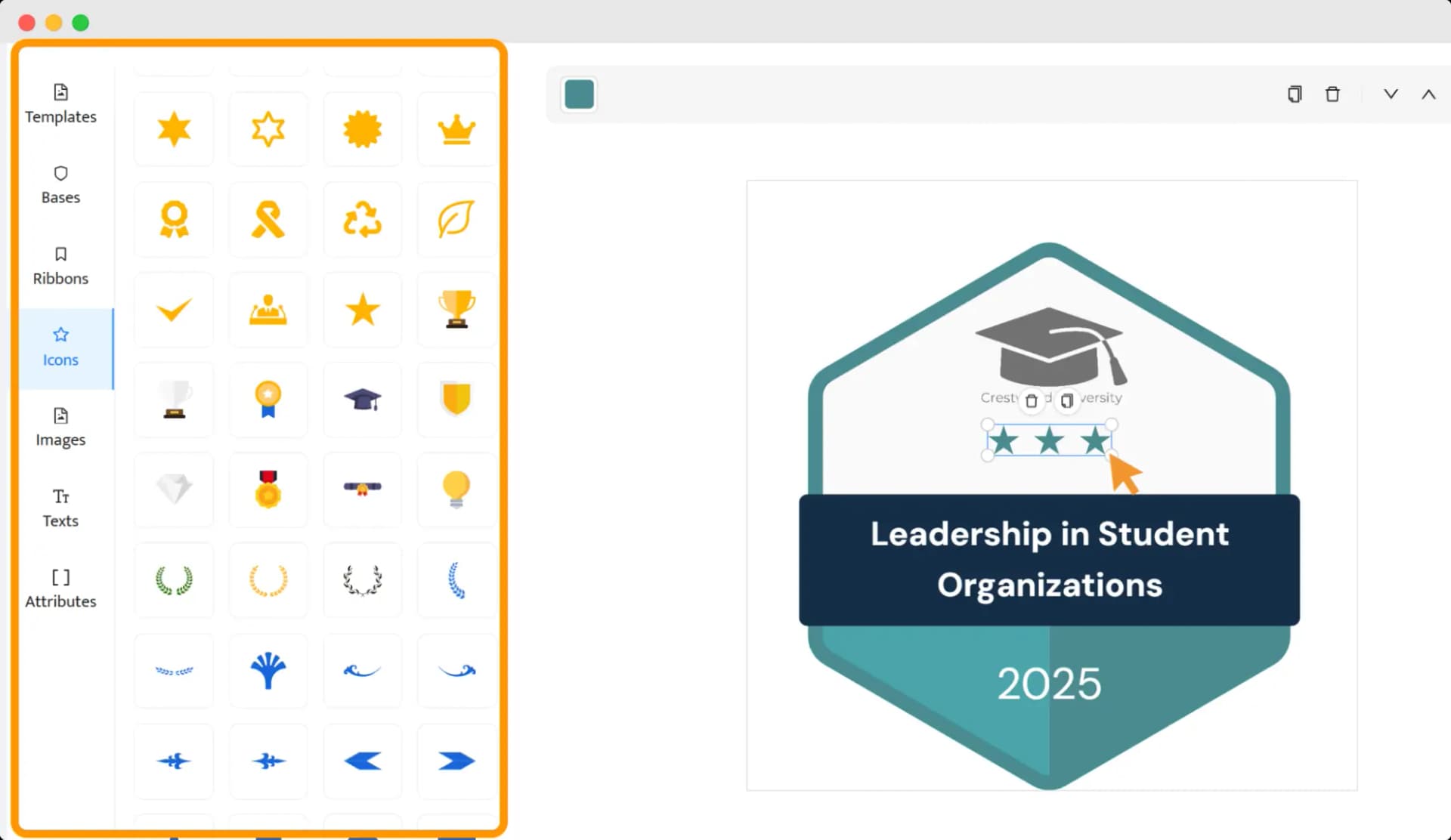Open the Ribbons section
The width and height of the screenshot is (1451, 840).
point(60,265)
